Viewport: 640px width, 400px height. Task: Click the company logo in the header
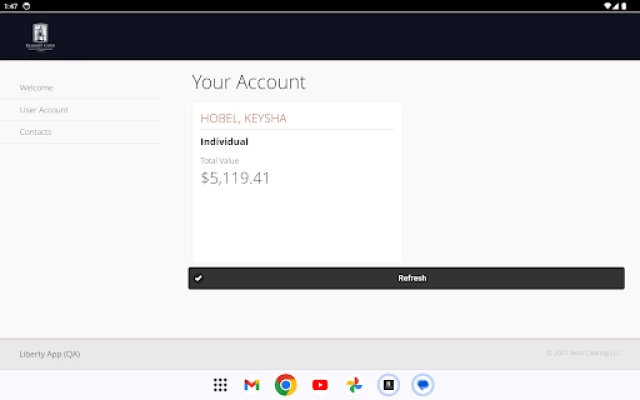point(38,37)
